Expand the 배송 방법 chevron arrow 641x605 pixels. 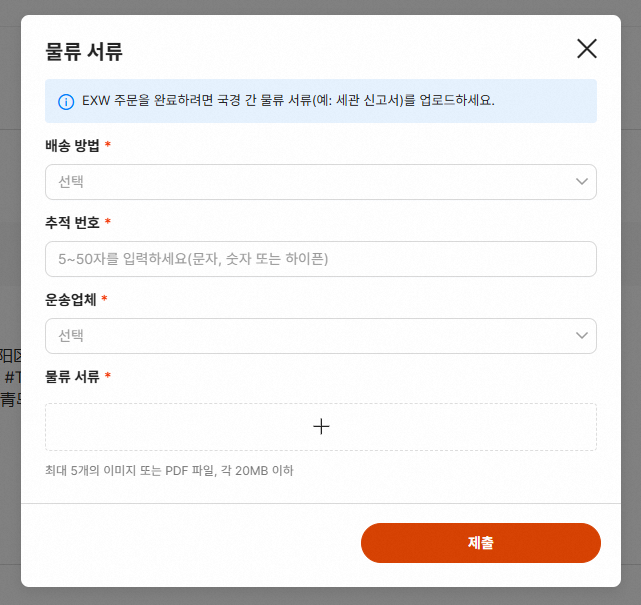[x=582, y=182]
